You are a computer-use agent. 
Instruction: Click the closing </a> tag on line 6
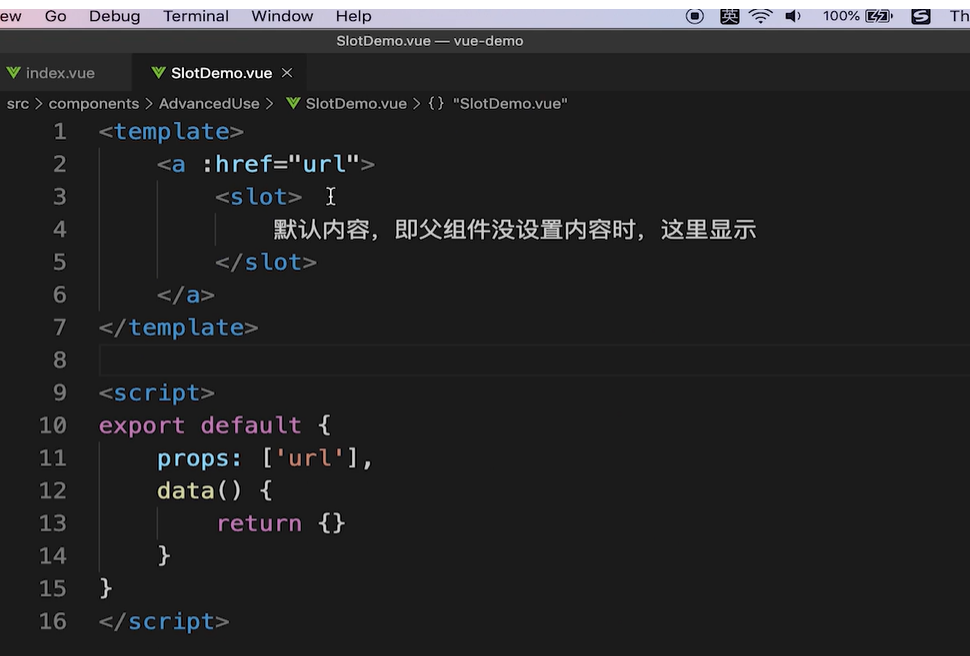click(x=186, y=295)
